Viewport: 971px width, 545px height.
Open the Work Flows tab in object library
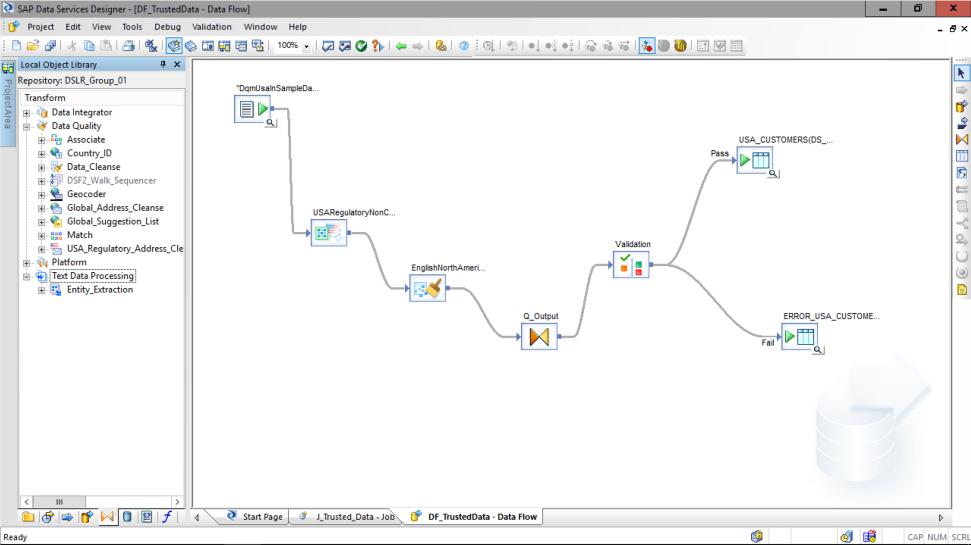pos(67,517)
